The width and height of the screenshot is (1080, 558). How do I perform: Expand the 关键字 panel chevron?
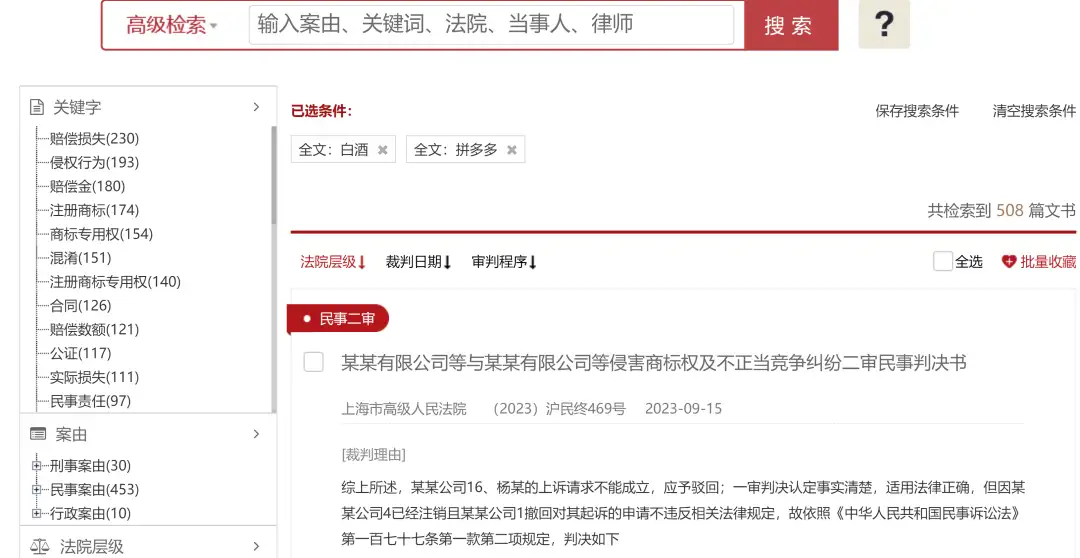(256, 107)
